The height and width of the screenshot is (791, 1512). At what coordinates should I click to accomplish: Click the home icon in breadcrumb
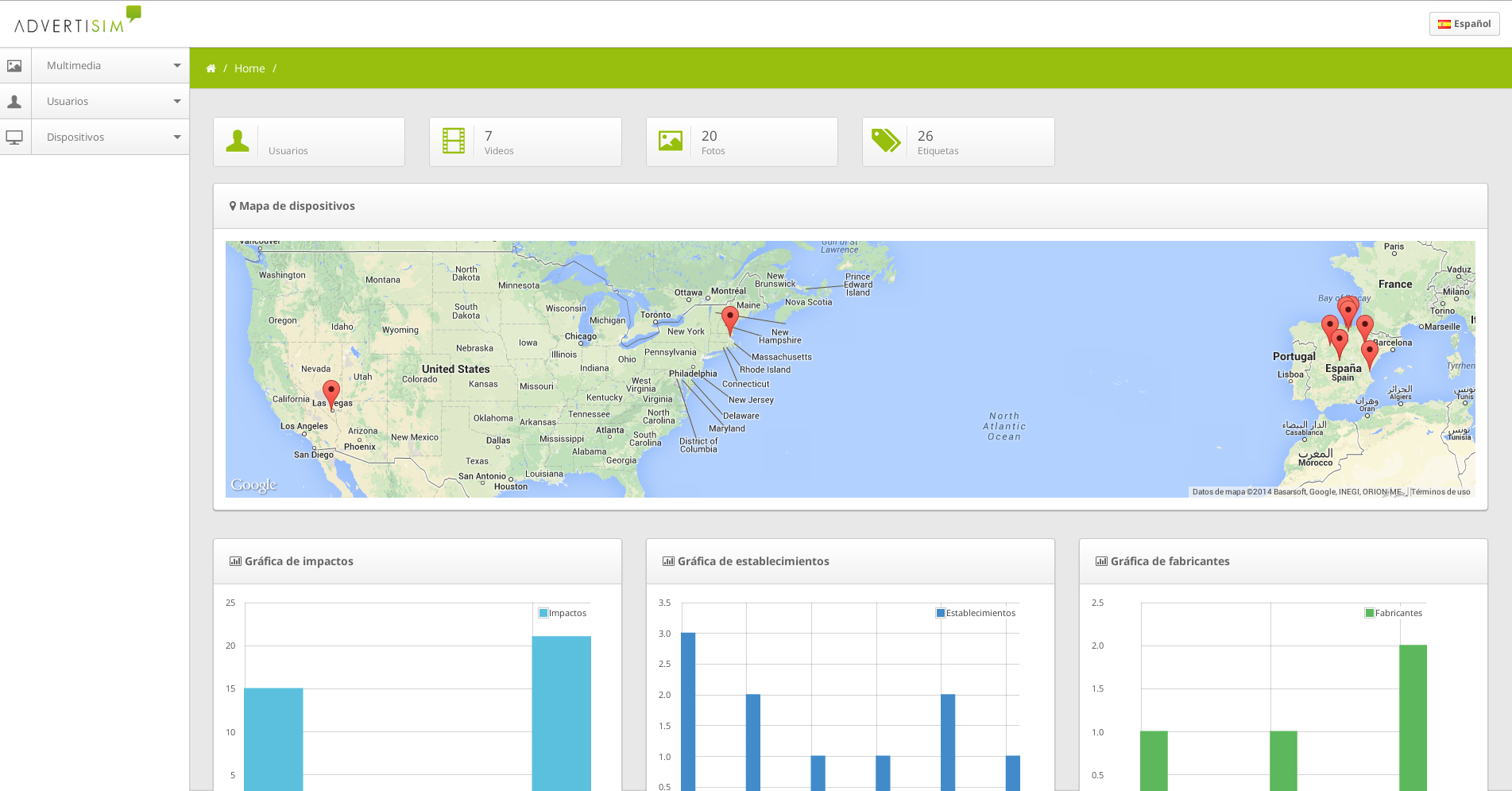211,68
